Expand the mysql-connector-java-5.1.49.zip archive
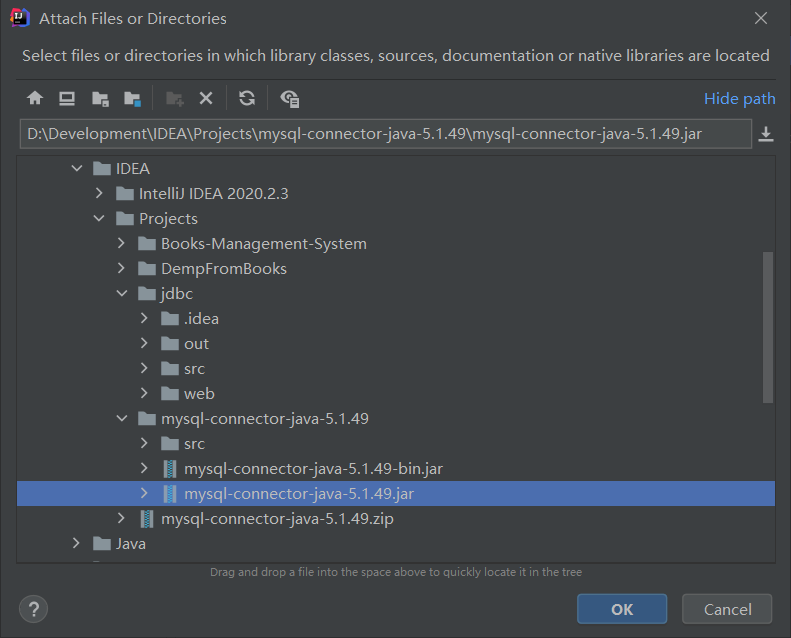The image size is (791, 638). coord(121,518)
